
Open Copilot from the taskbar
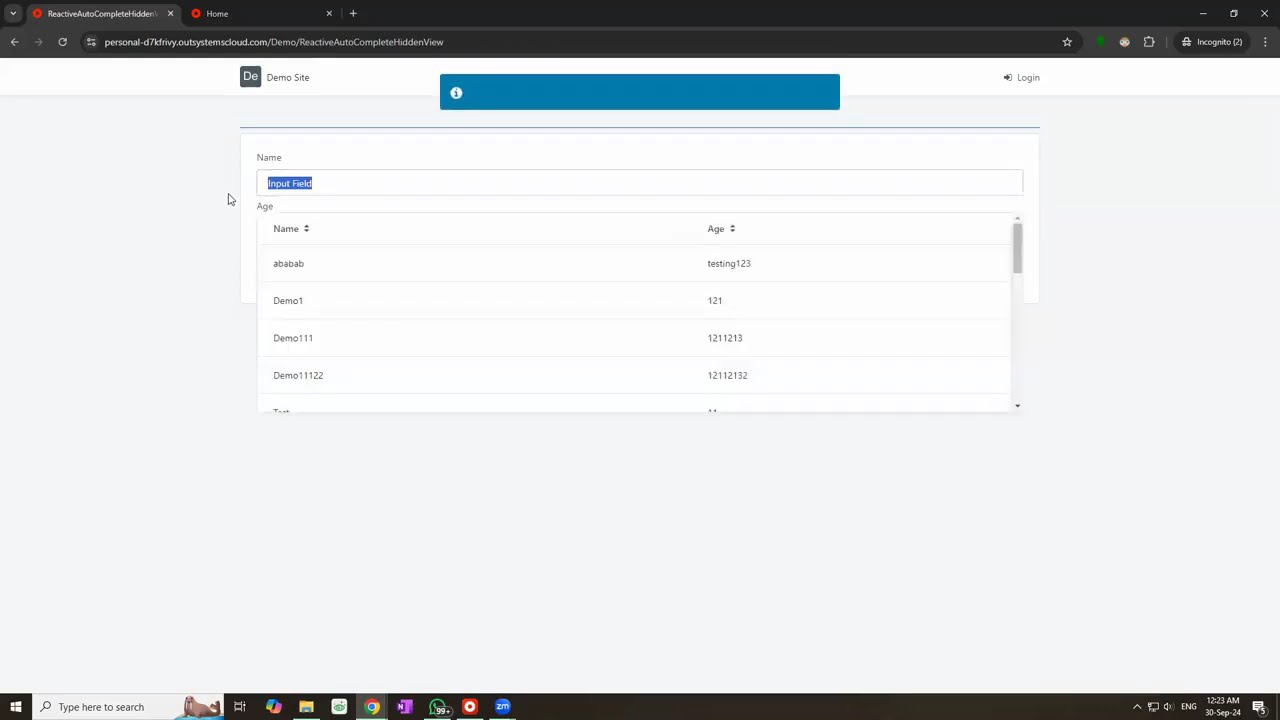pos(273,707)
